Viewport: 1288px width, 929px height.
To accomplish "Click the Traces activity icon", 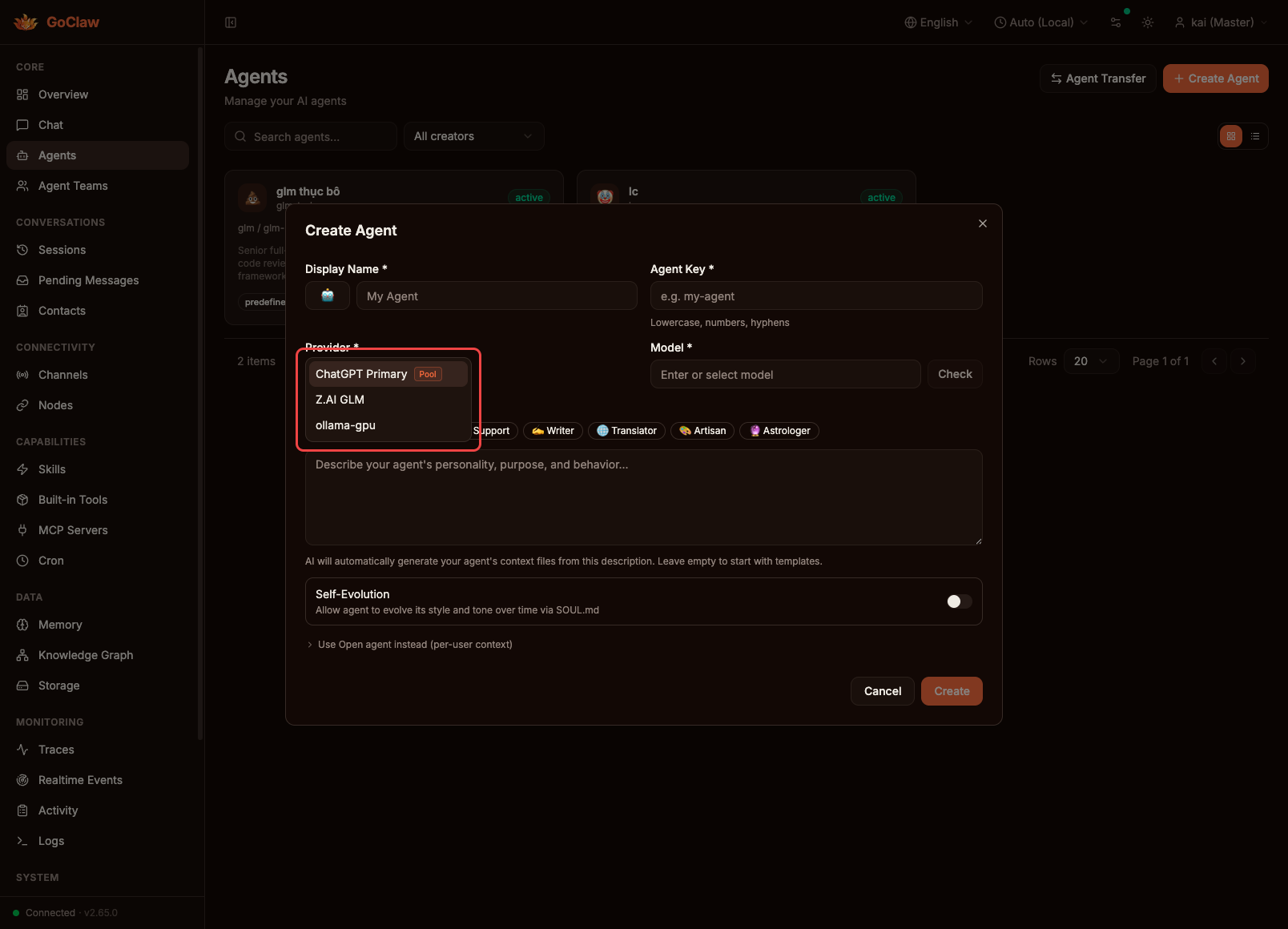I will 22,750.
